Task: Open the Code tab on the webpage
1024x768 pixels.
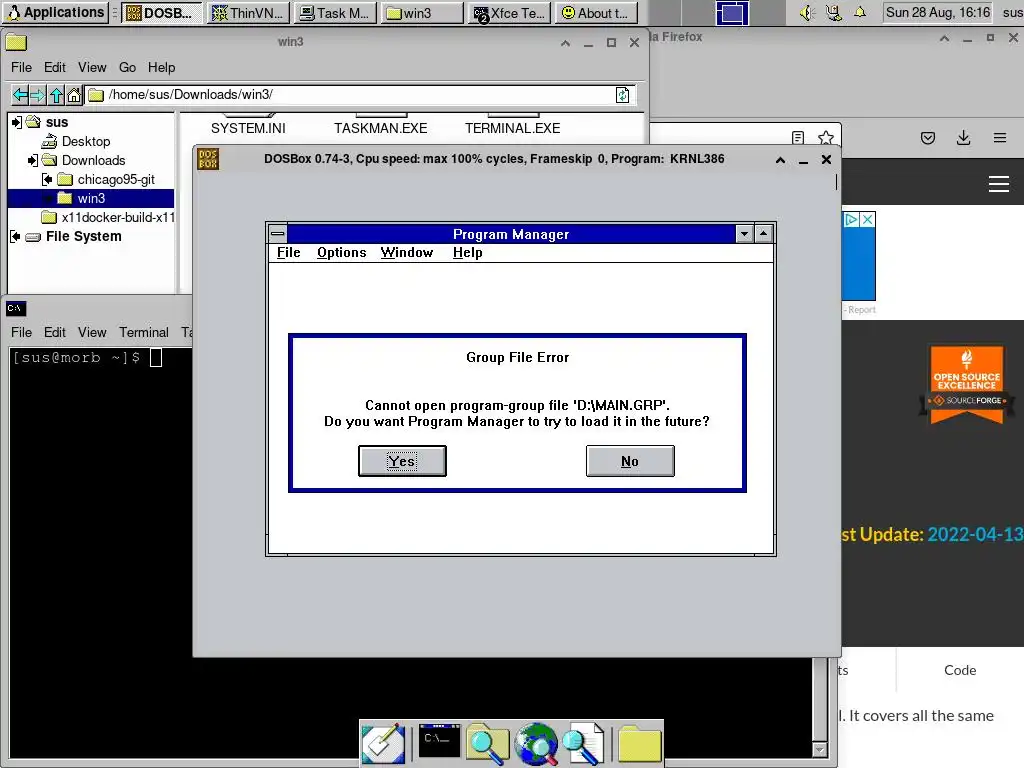Action: (x=960, y=670)
